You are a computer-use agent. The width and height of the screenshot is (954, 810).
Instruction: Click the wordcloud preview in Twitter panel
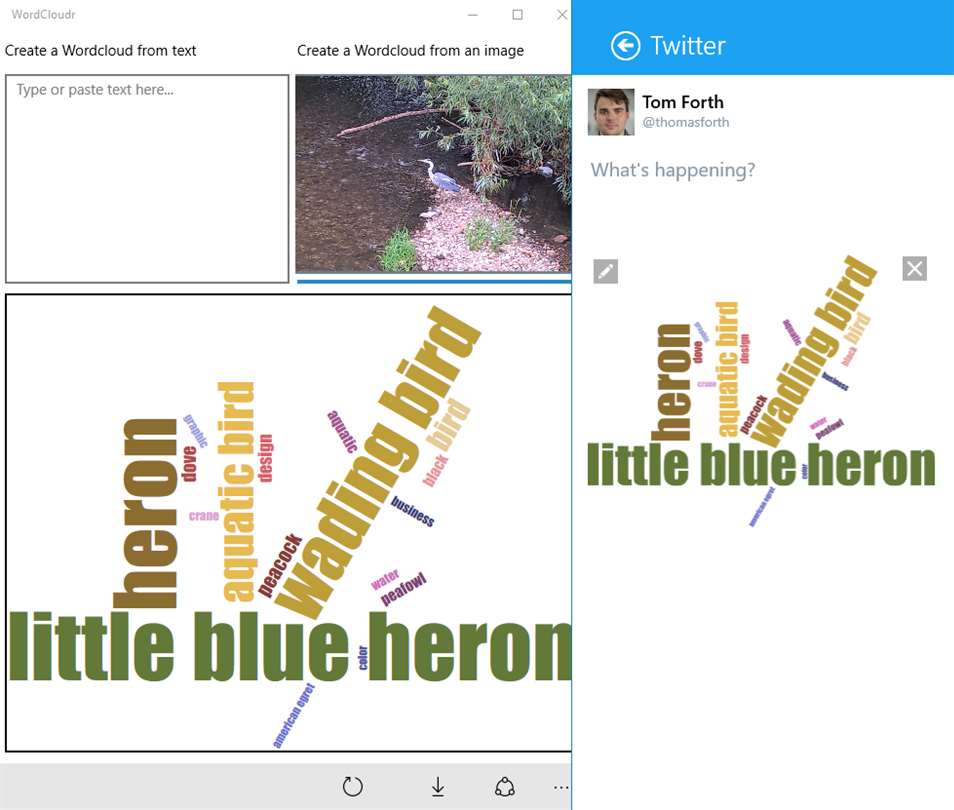(761, 391)
